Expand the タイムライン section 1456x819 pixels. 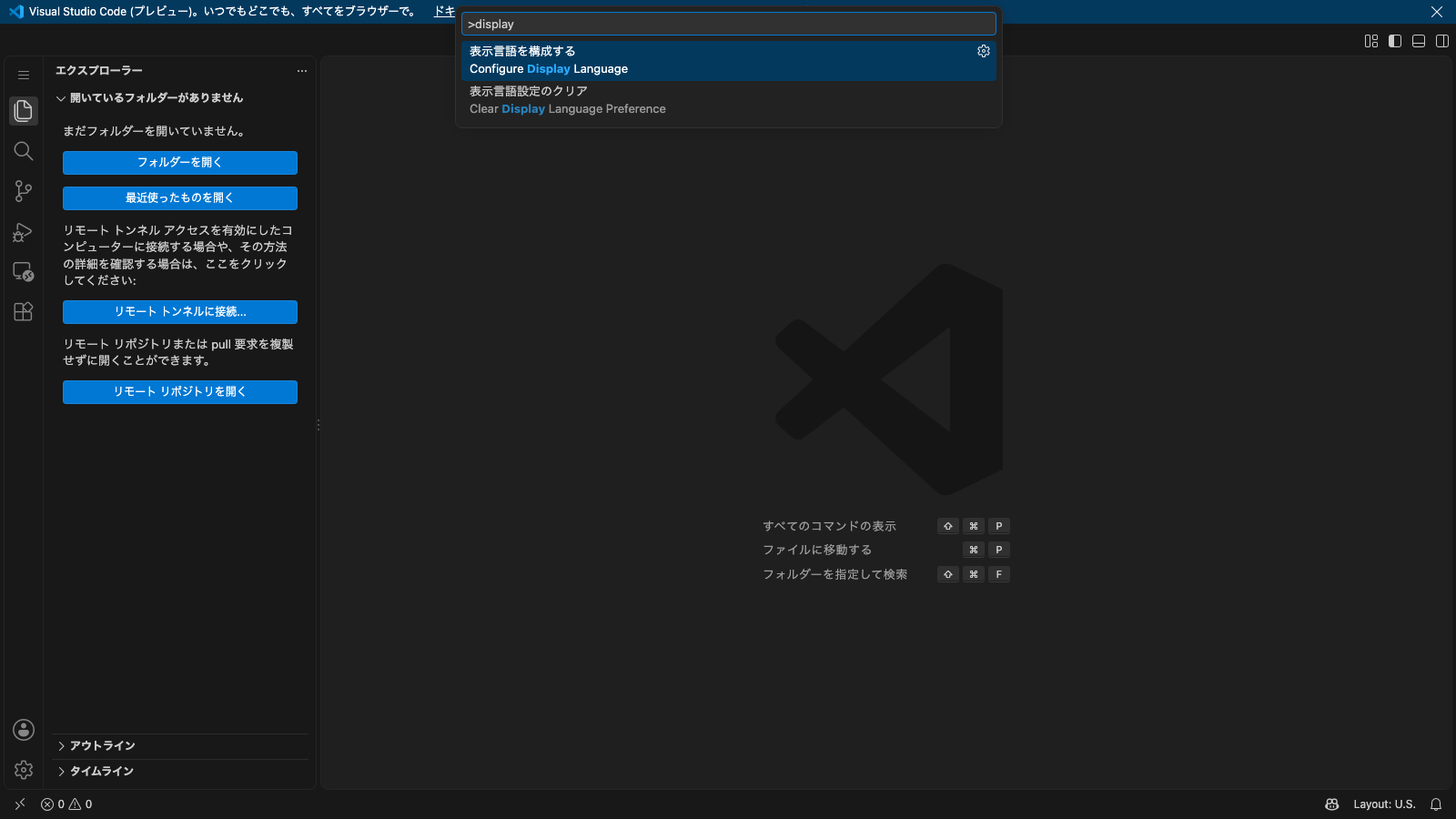coord(180,772)
